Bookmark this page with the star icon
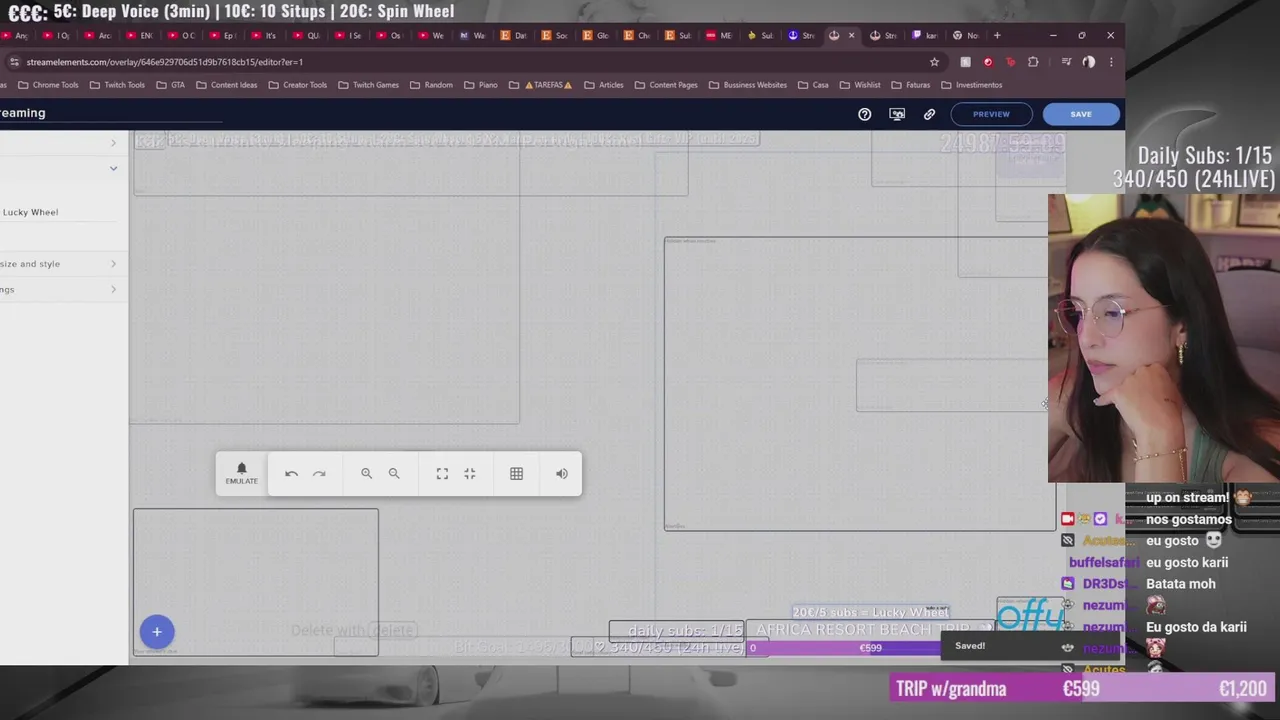Image resolution: width=1280 pixels, height=720 pixels. pos(935,62)
